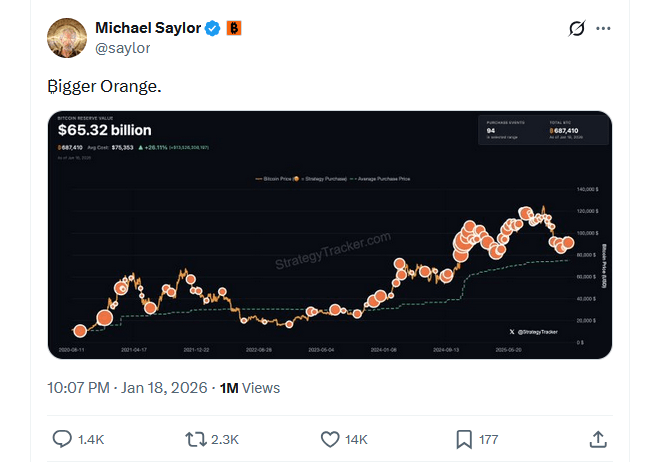Open Michael Saylor's profile picture
This screenshot has height=462, width=647.
[67, 37]
